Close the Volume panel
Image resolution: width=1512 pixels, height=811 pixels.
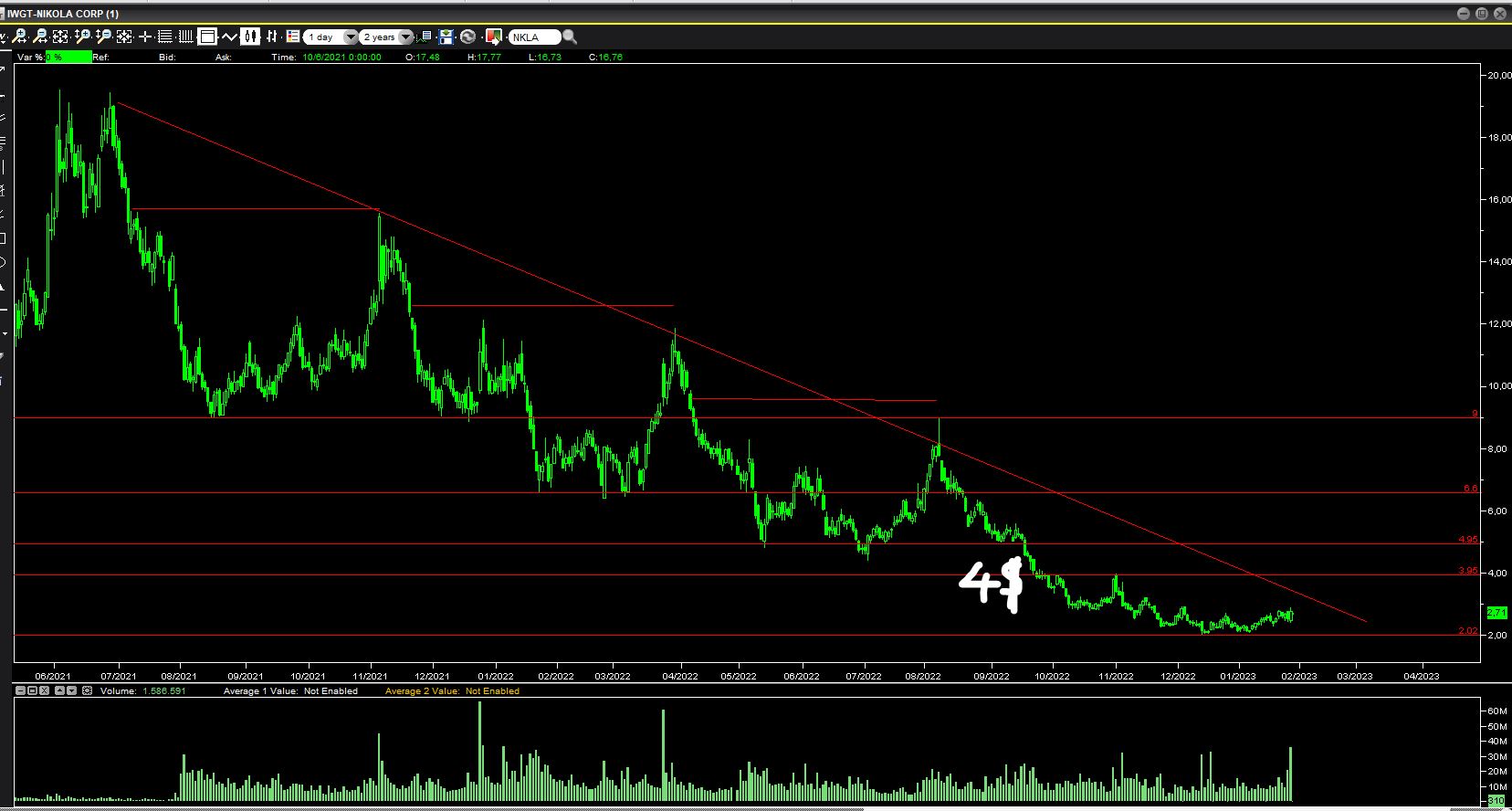pyautogui.click(x=45, y=691)
